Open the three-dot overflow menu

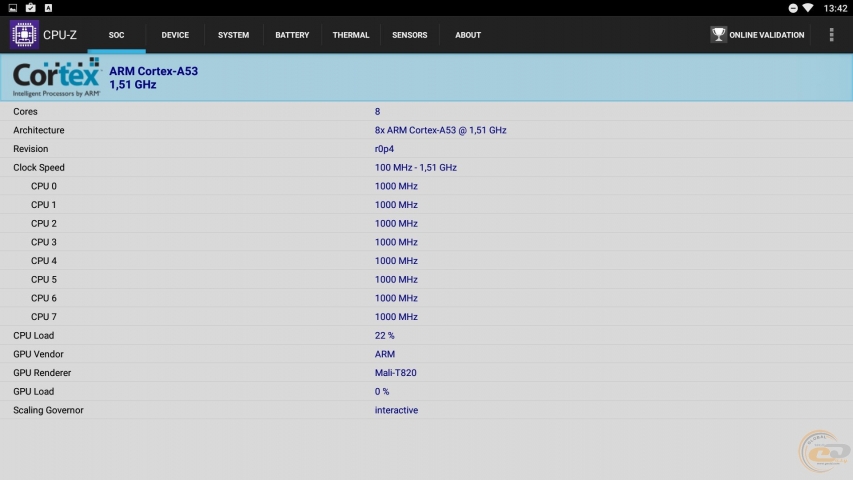point(831,35)
